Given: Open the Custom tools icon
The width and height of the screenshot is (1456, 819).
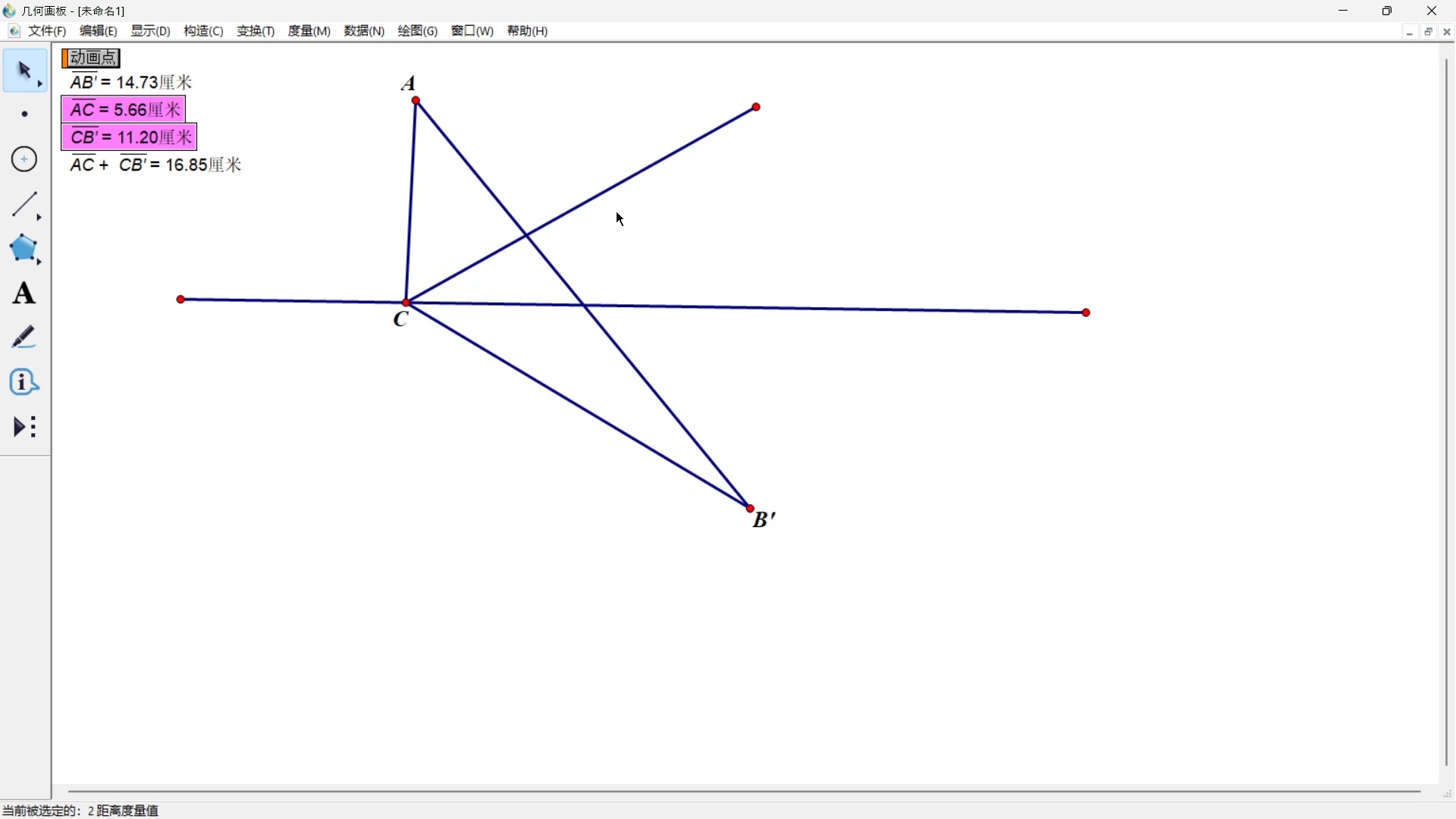Looking at the screenshot, I should (x=25, y=427).
